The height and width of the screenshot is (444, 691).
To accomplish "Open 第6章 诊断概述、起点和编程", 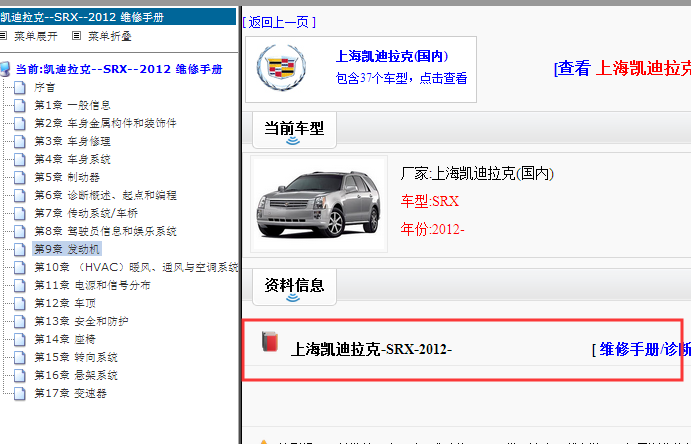I will click(105, 196).
